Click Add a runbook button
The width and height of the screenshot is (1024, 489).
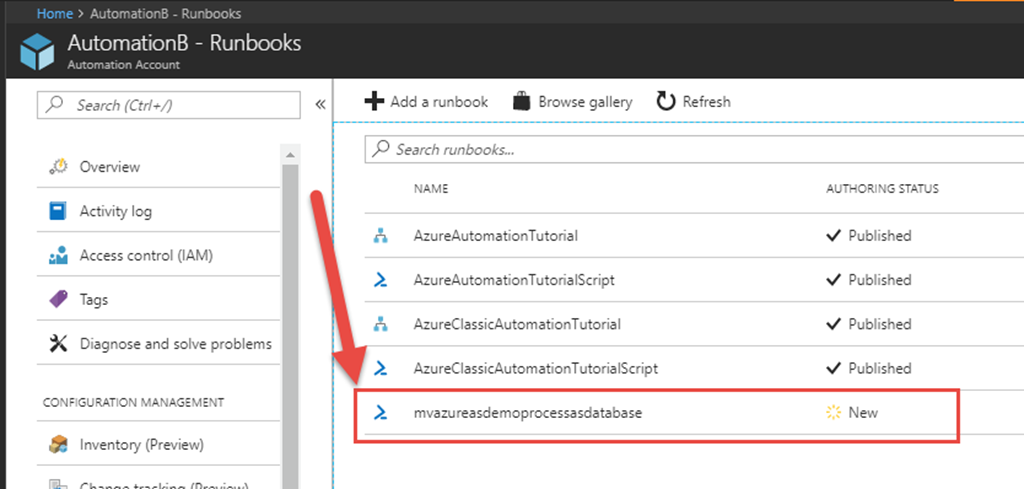point(426,102)
